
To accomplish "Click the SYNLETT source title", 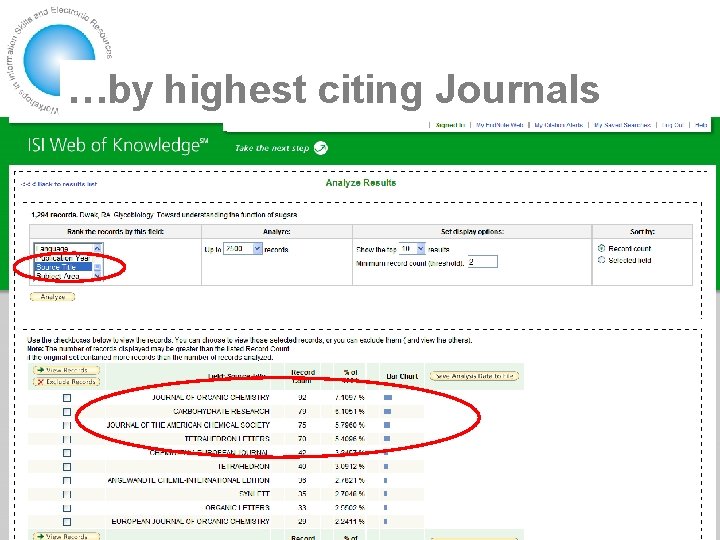I will (x=254, y=494).
